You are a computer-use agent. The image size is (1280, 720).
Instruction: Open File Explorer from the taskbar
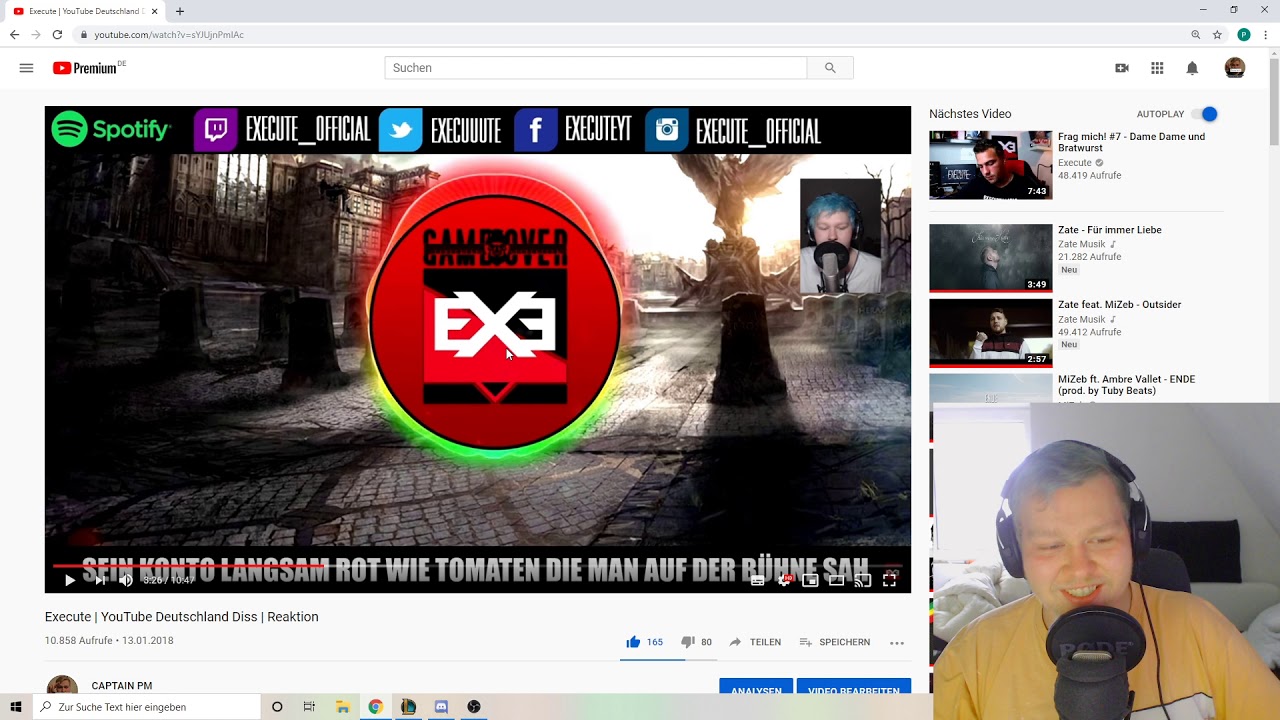tap(342, 706)
